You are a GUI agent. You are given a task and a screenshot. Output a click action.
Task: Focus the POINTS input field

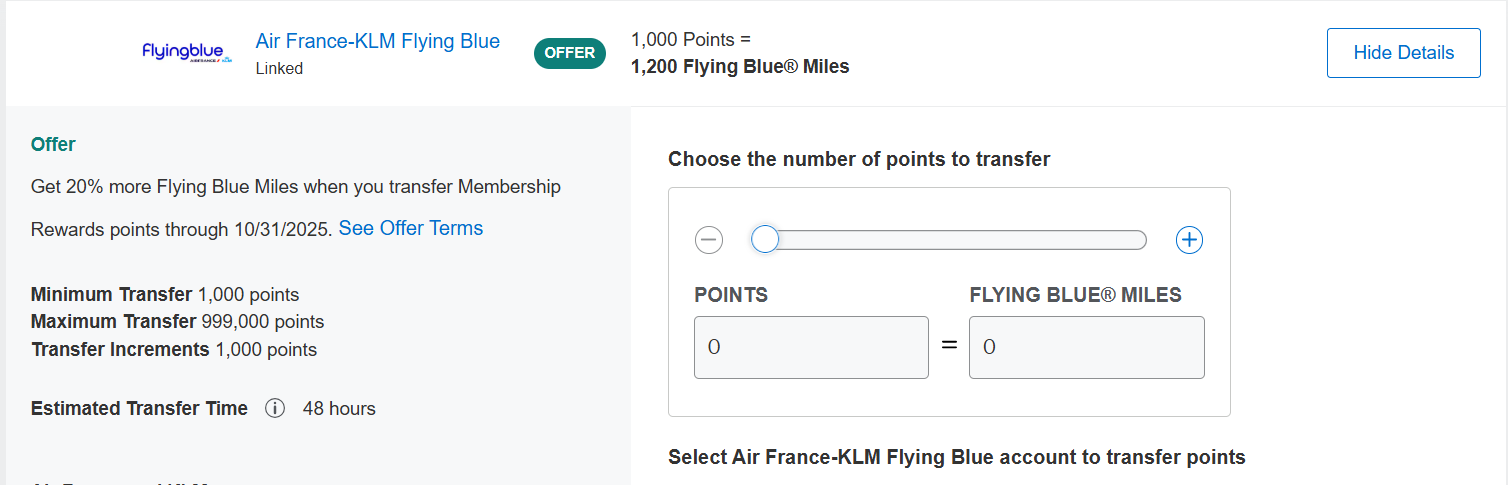coord(811,348)
